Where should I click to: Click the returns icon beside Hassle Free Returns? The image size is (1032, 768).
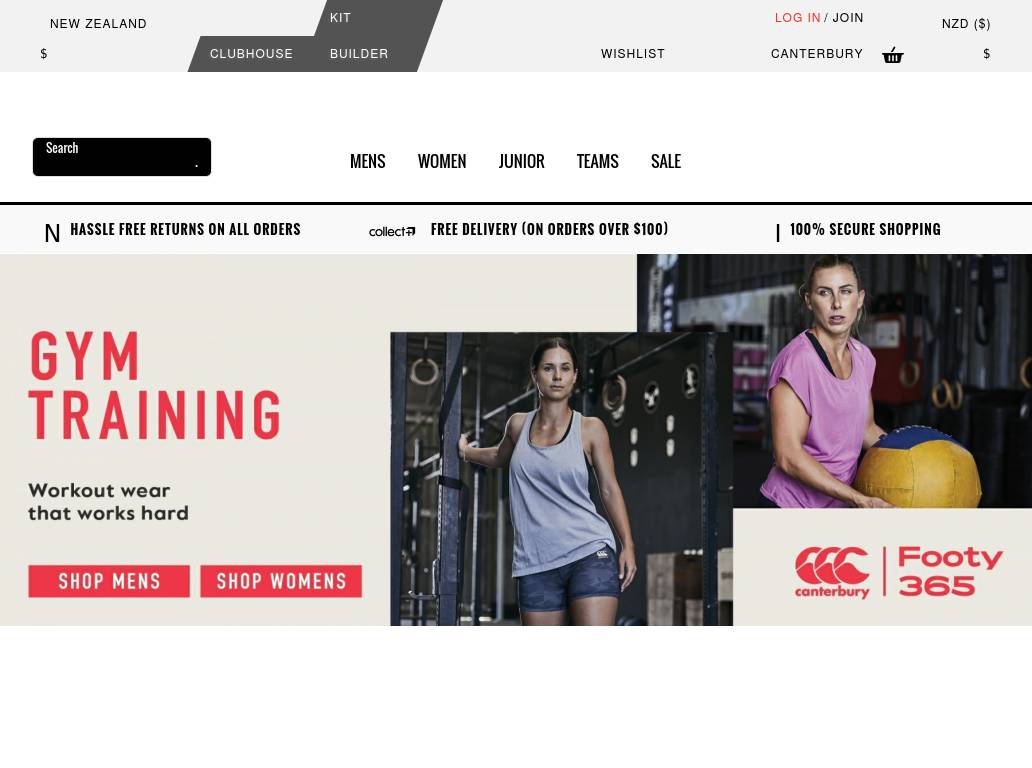(52, 232)
